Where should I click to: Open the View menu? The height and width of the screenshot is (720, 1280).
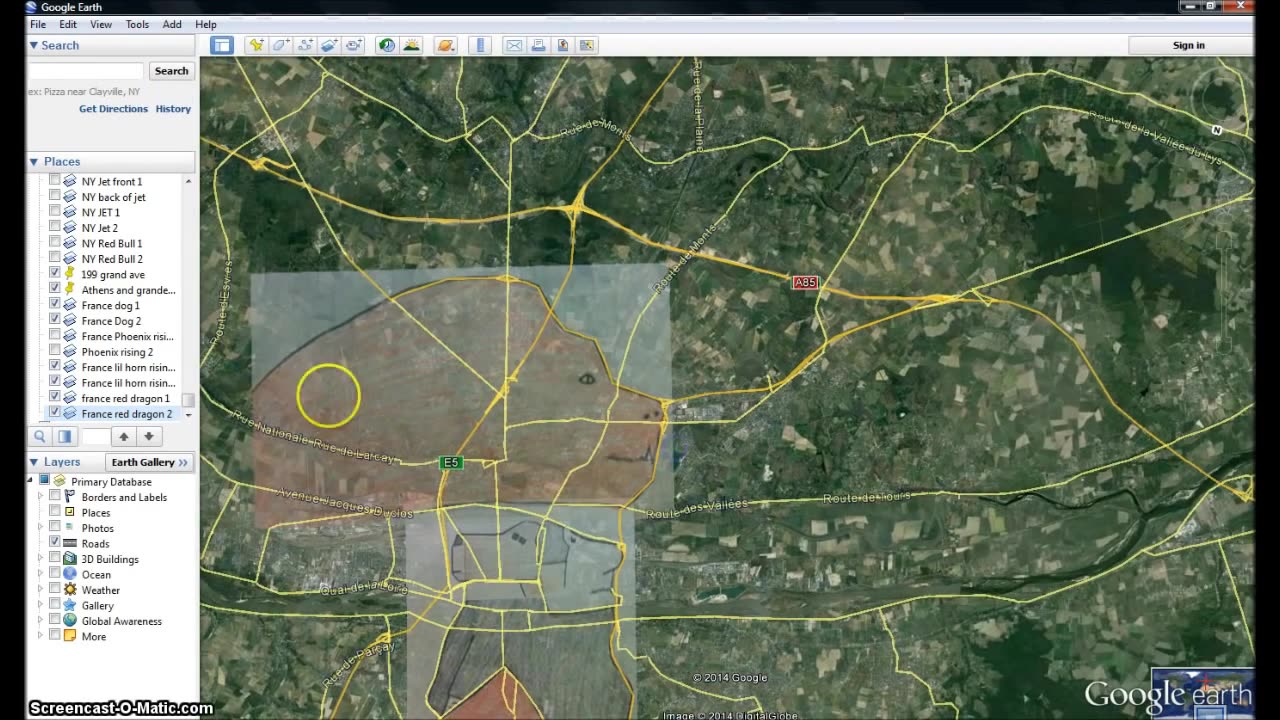pos(101,24)
